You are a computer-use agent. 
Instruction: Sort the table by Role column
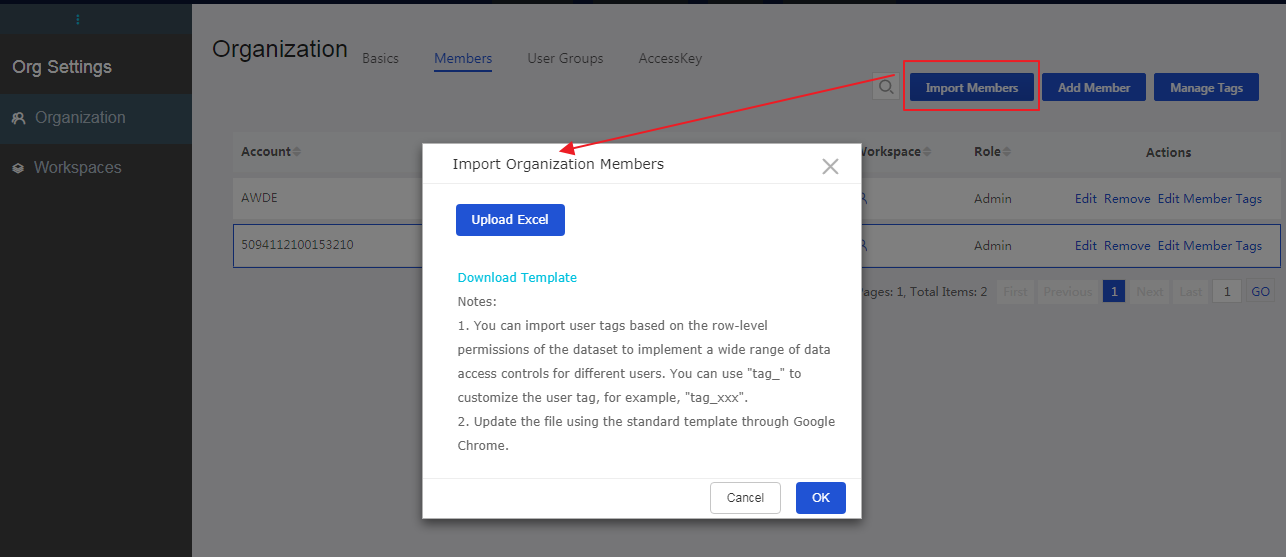1007,152
